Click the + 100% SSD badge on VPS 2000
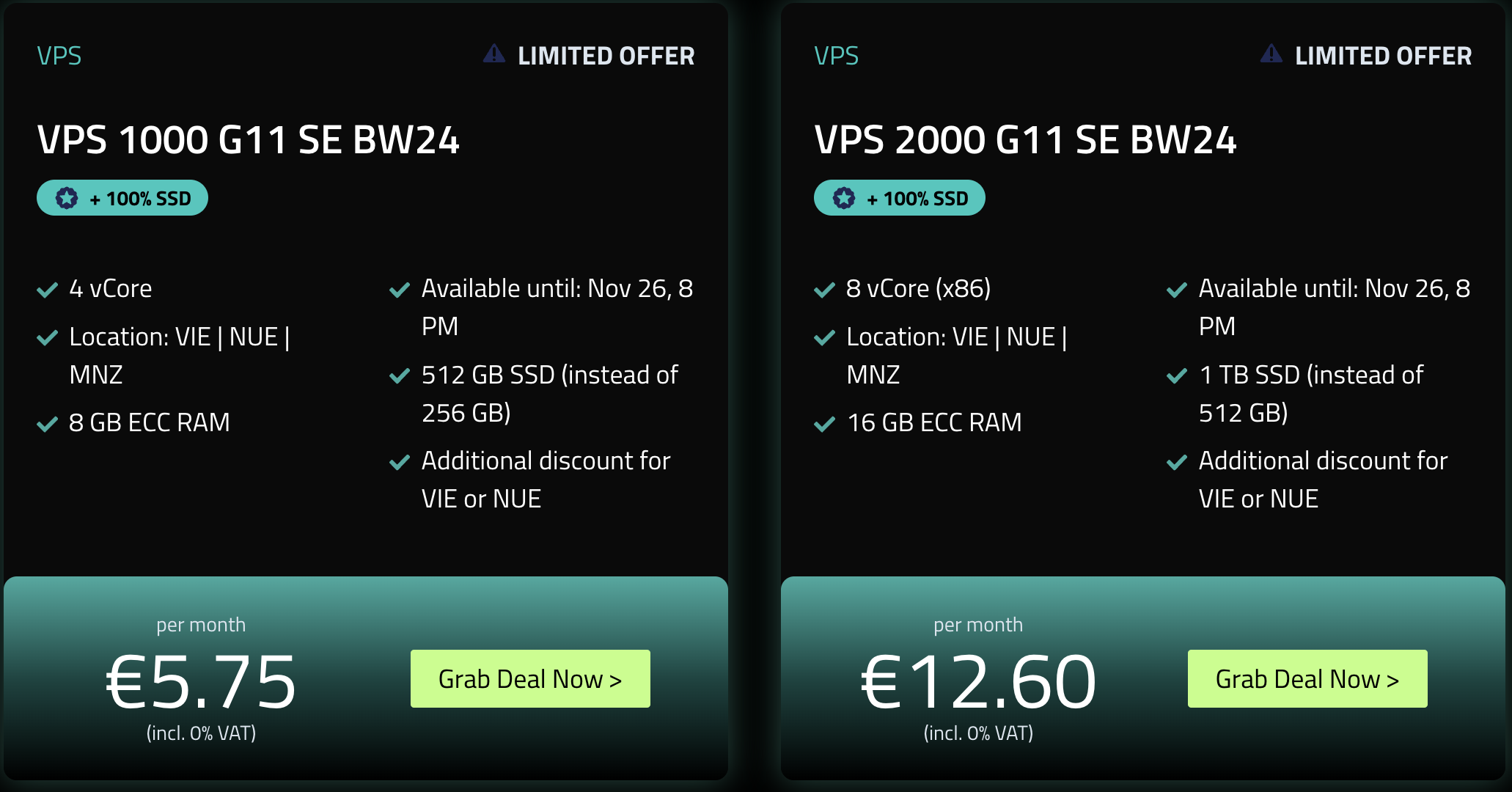 (x=900, y=198)
